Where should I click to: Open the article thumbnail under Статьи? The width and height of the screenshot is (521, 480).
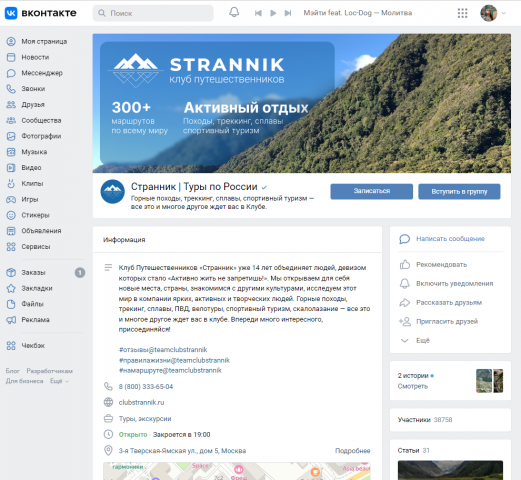coord(450,470)
